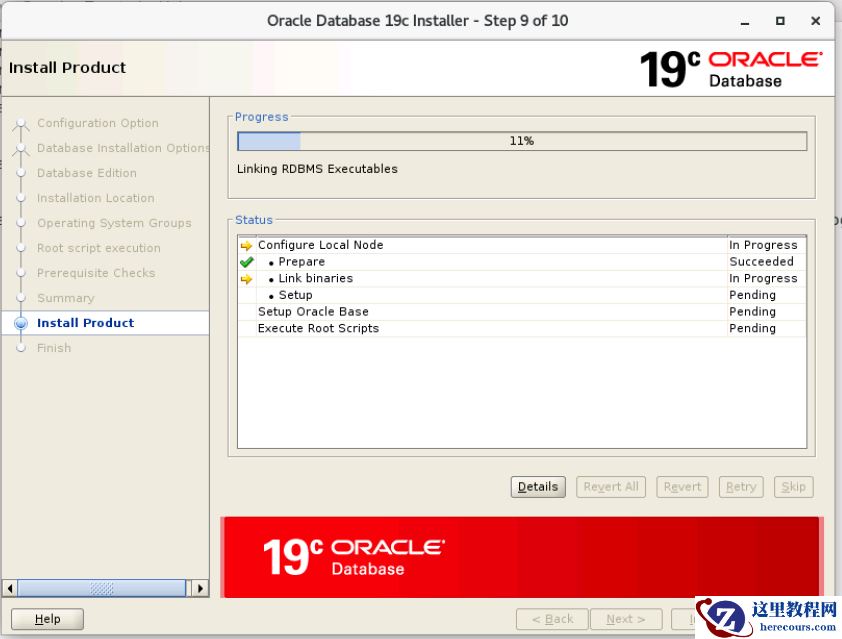This screenshot has width=842, height=639.
Task: Maximize the installer window
Action: (780, 21)
